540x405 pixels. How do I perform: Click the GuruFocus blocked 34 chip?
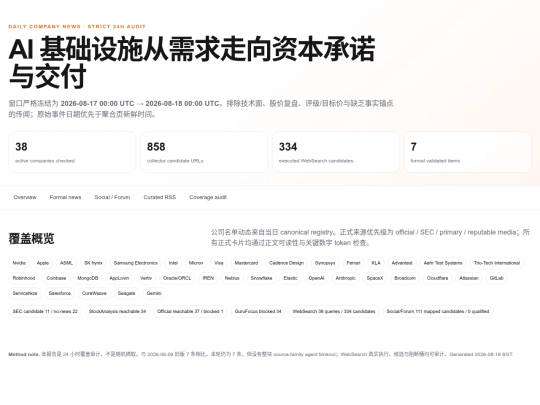pos(258,311)
